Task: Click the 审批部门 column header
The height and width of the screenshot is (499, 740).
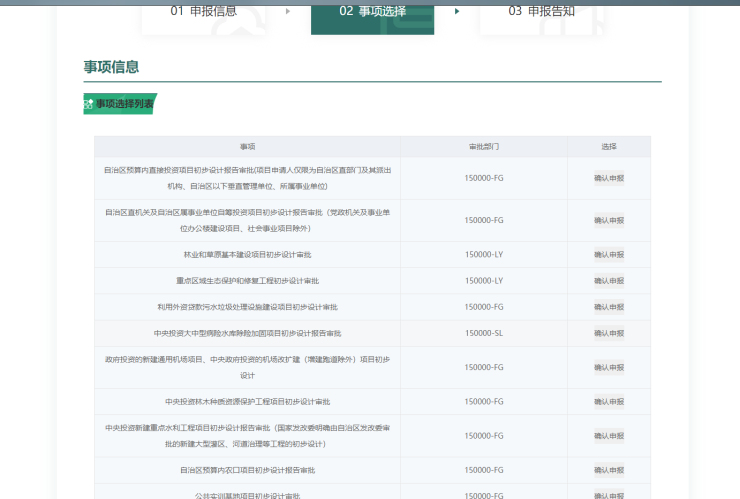Action: point(484,147)
